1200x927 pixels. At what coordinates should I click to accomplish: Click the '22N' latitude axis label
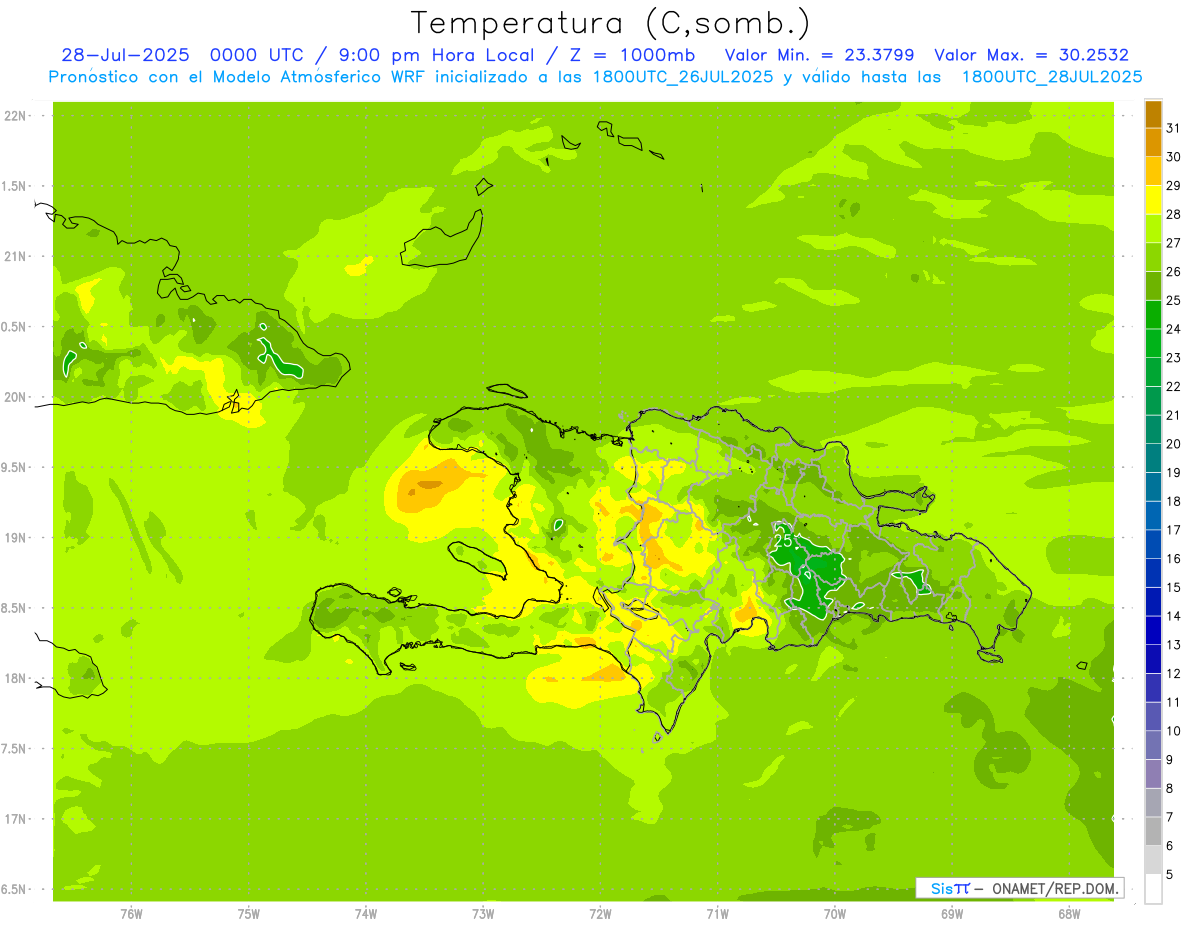[15, 116]
